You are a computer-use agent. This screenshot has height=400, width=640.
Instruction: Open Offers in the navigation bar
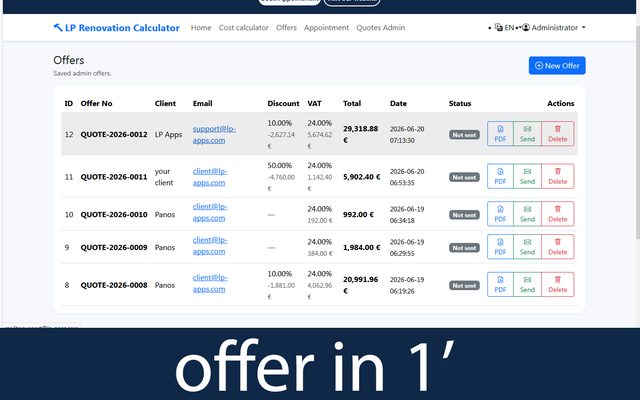pos(286,28)
